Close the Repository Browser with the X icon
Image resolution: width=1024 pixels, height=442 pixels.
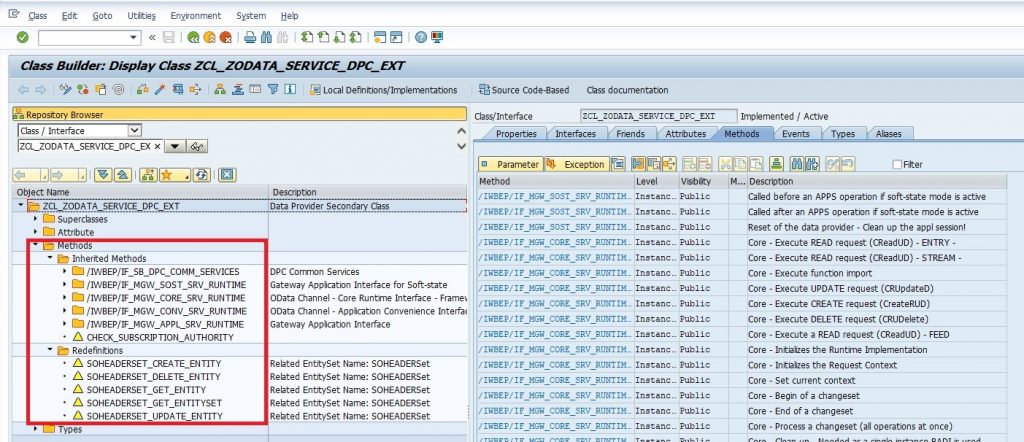click(x=227, y=174)
